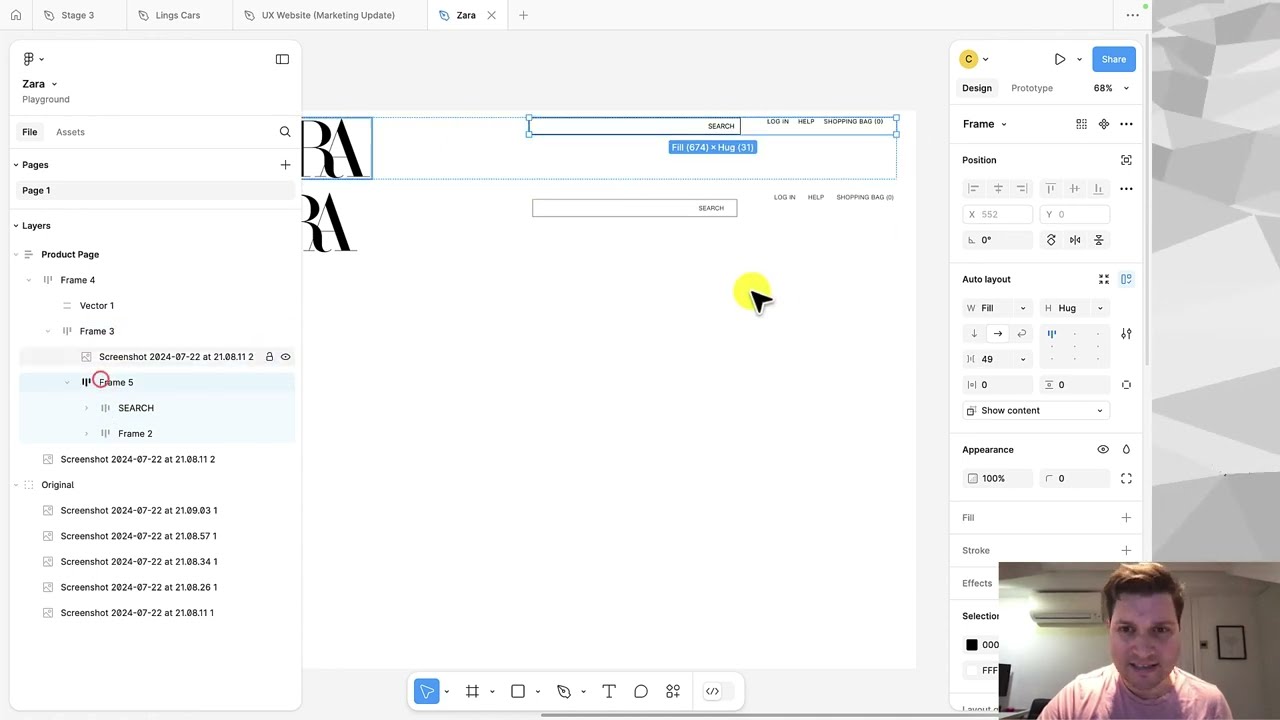
Task: Toggle Dev Mode in bottom toolbar
Action: 712,691
